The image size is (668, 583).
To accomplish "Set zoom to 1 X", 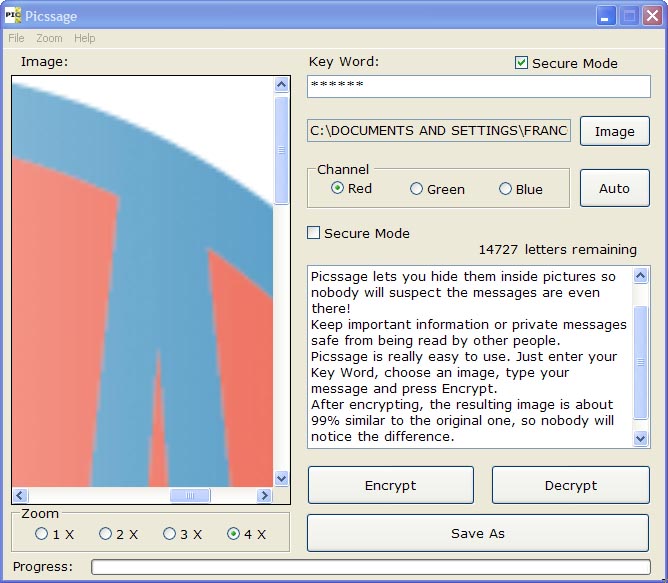I will [41, 534].
